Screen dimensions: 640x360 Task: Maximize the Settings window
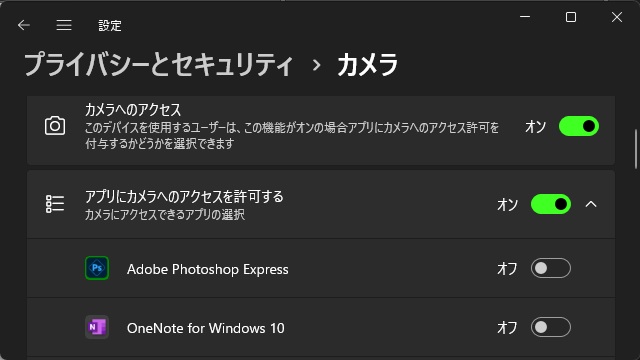coord(571,17)
